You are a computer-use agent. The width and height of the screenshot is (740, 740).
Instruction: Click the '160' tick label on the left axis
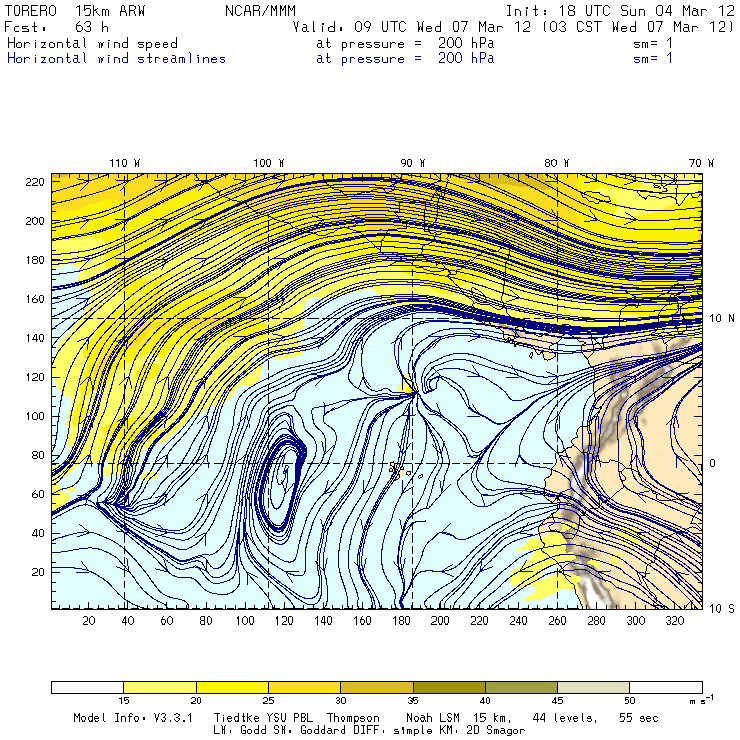(x=35, y=299)
